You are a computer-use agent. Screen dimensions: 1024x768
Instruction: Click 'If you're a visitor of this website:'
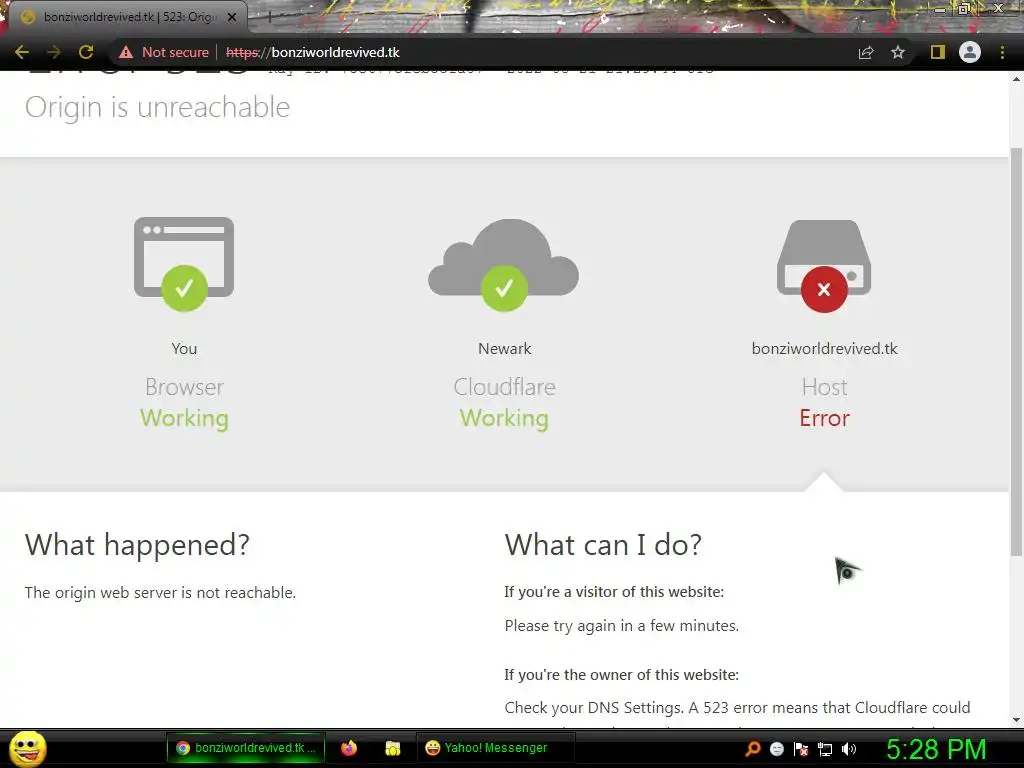point(614,592)
